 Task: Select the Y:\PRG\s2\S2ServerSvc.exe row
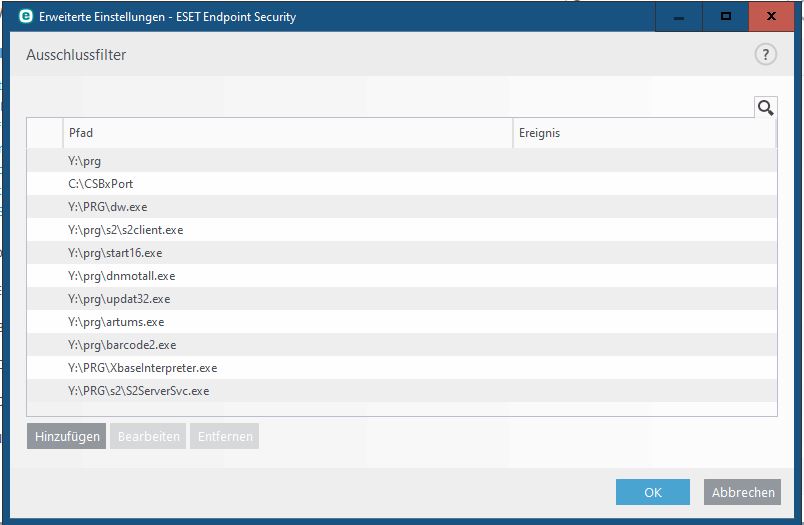coord(401,391)
